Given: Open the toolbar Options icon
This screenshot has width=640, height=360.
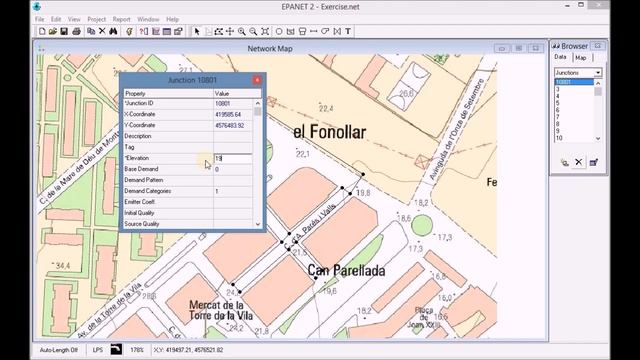Looking at the screenshot, I should click(178, 31).
